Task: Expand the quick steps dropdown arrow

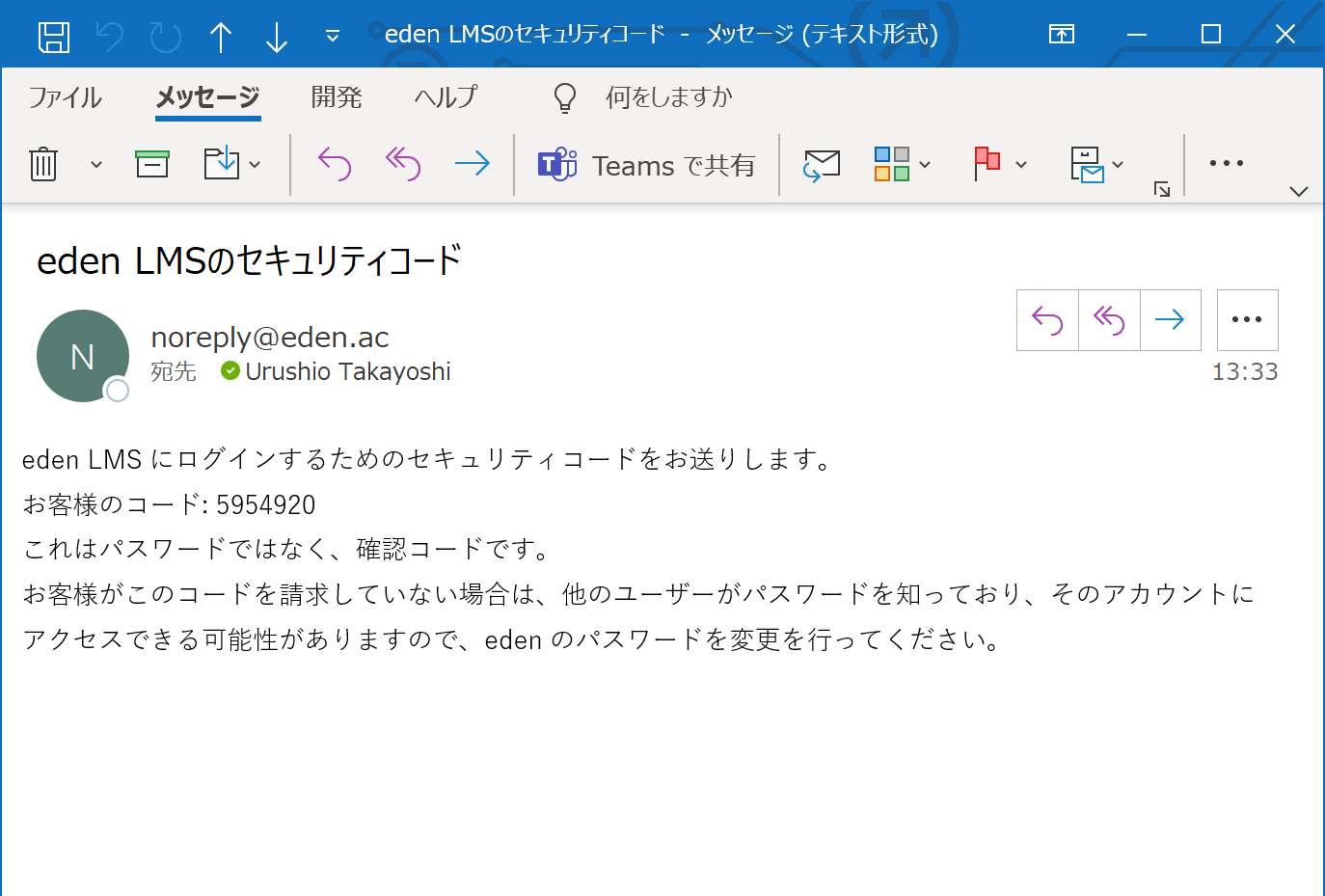Action: pos(1118,165)
